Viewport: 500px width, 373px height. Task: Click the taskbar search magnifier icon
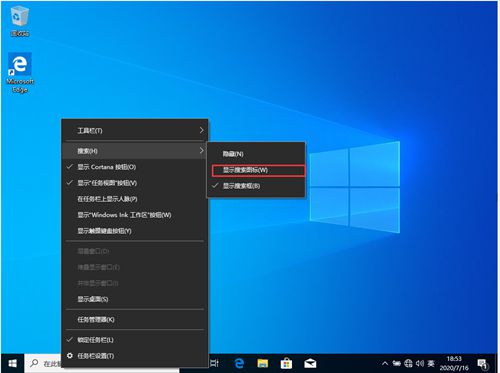pos(34,363)
